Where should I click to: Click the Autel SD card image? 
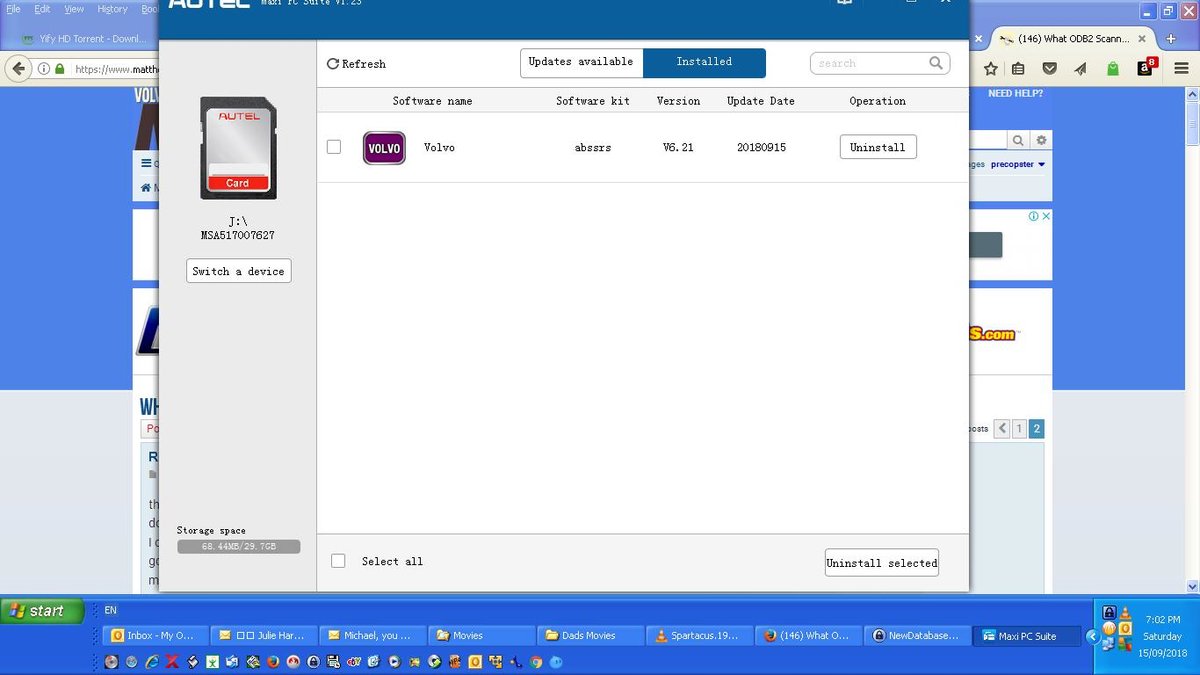click(x=238, y=148)
